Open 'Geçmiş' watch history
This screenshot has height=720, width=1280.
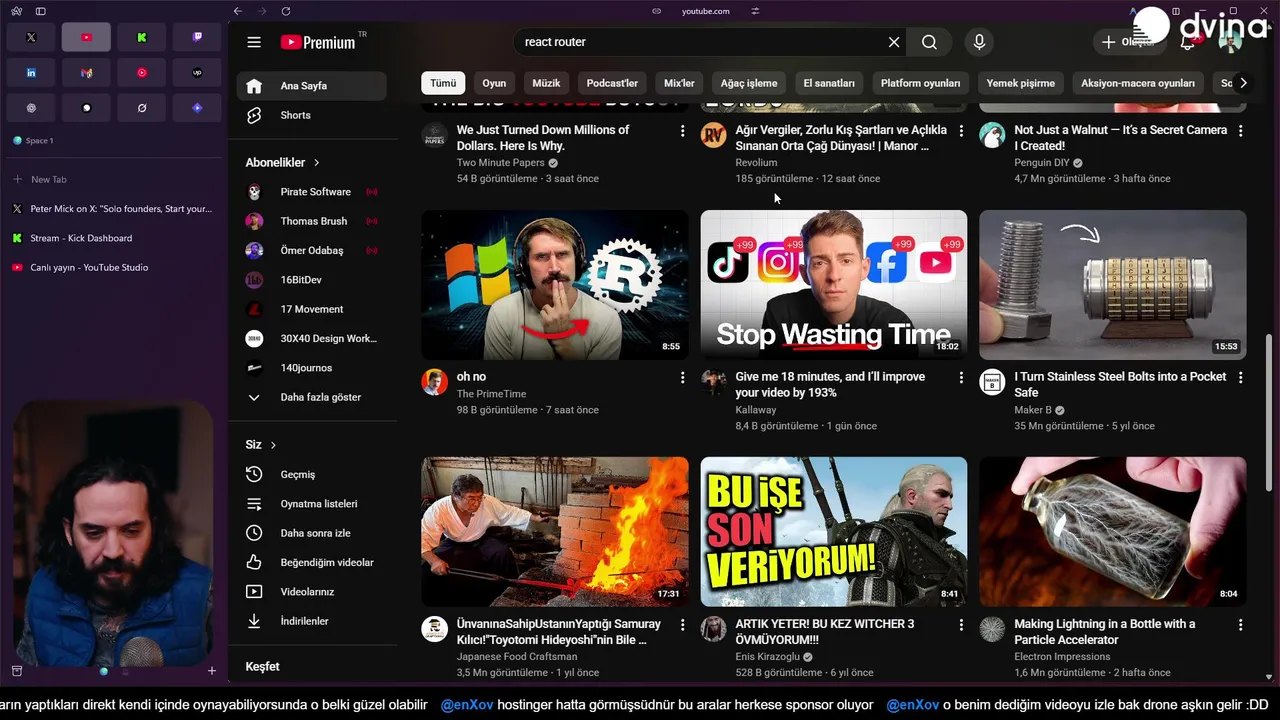click(x=312, y=474)
